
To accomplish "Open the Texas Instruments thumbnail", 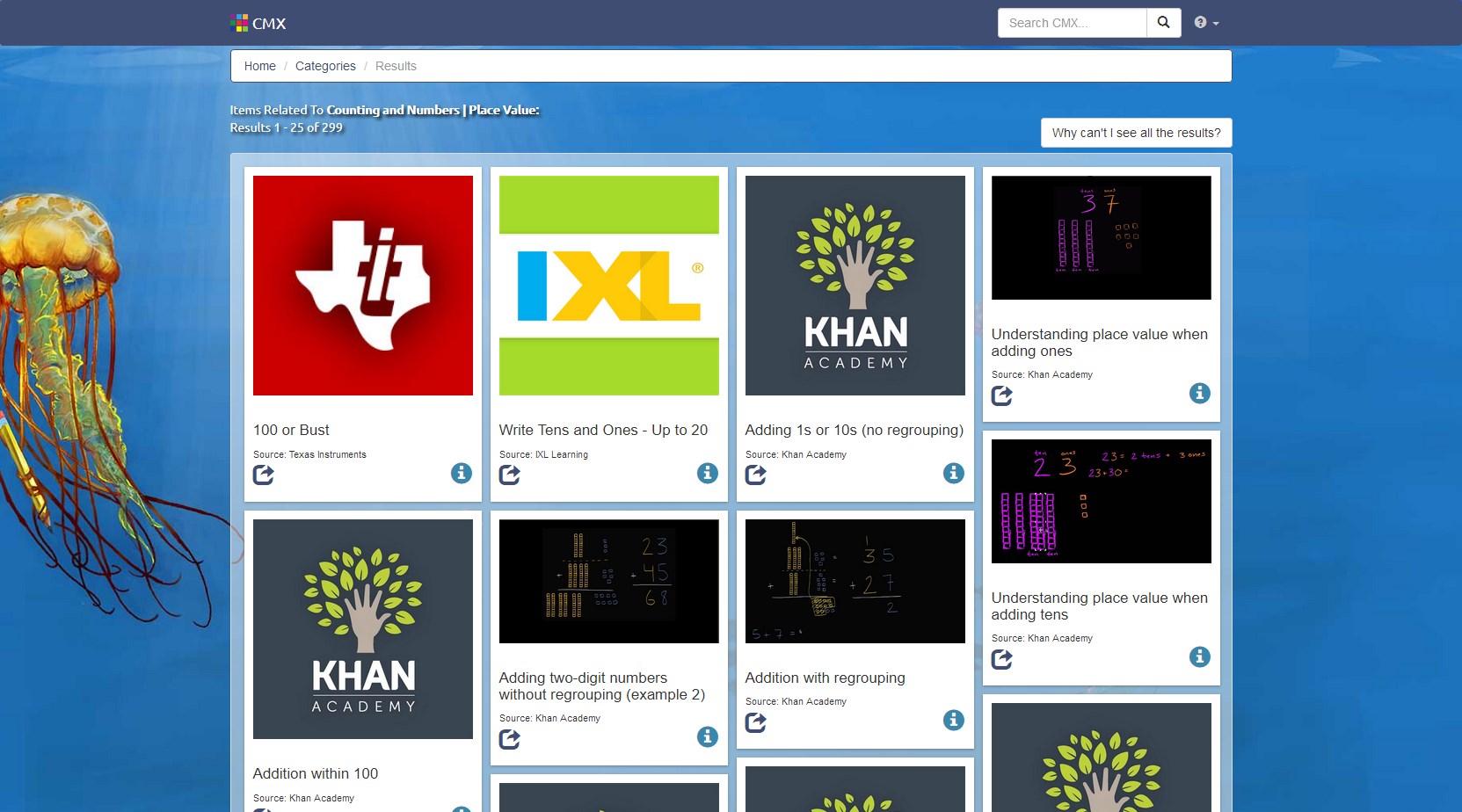I will 363,286.
